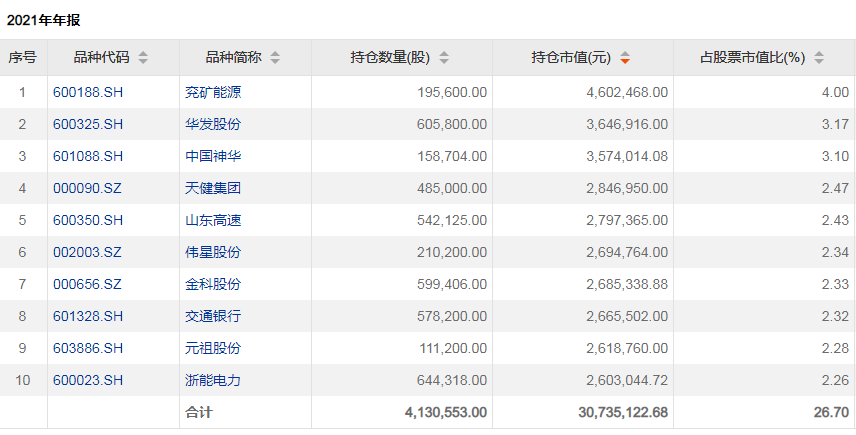Open 兖矿能源 stock name link
The width and height of the screenshot is (856, 435).
coord(213,92)
